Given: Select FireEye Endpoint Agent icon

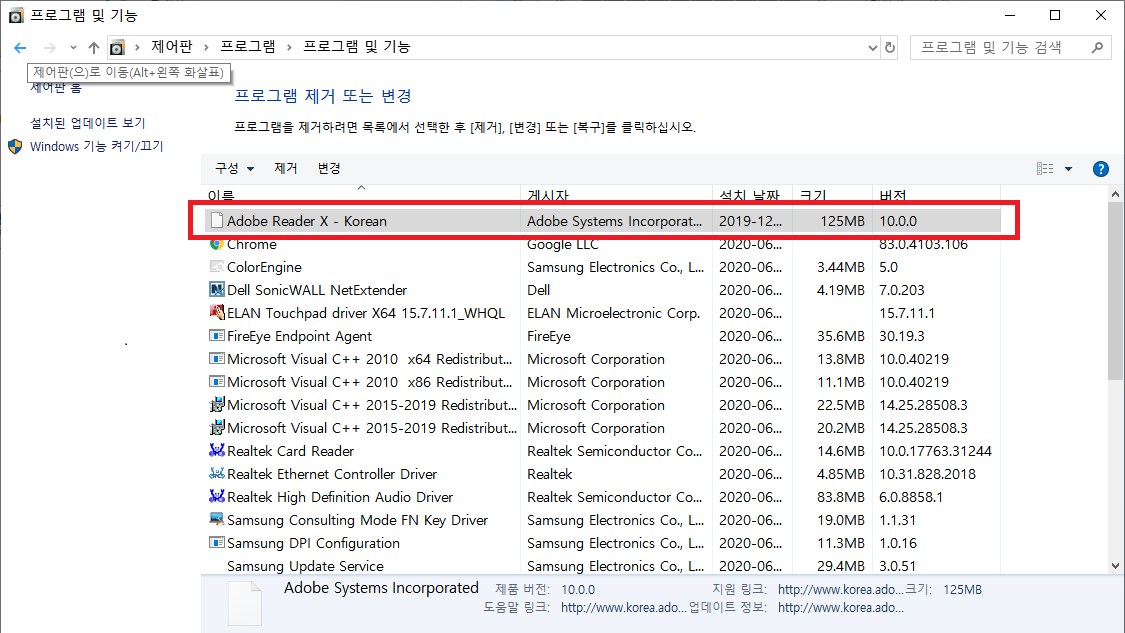Looking at the screenshot, I should [x=217, y=335].
